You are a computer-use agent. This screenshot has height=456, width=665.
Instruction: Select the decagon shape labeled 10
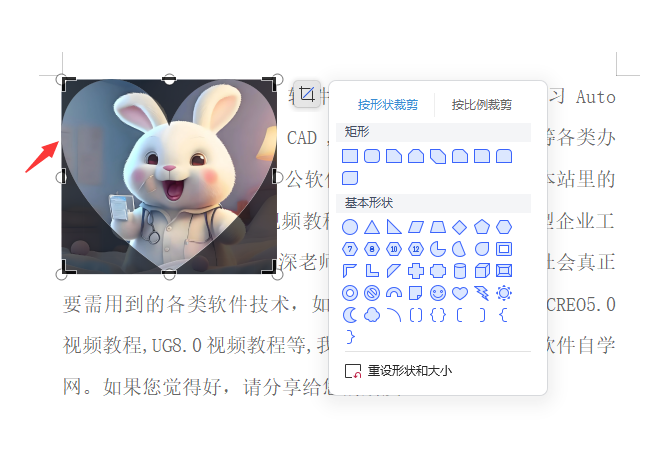[x=394, y=249]
